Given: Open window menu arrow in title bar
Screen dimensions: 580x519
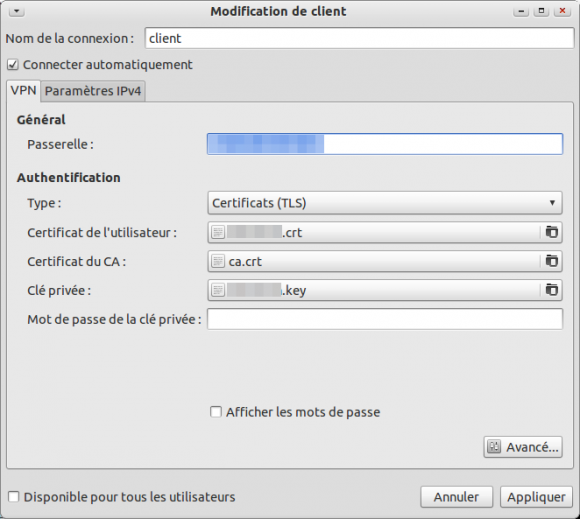Looking at the screenshot, I should click(17, 11).
